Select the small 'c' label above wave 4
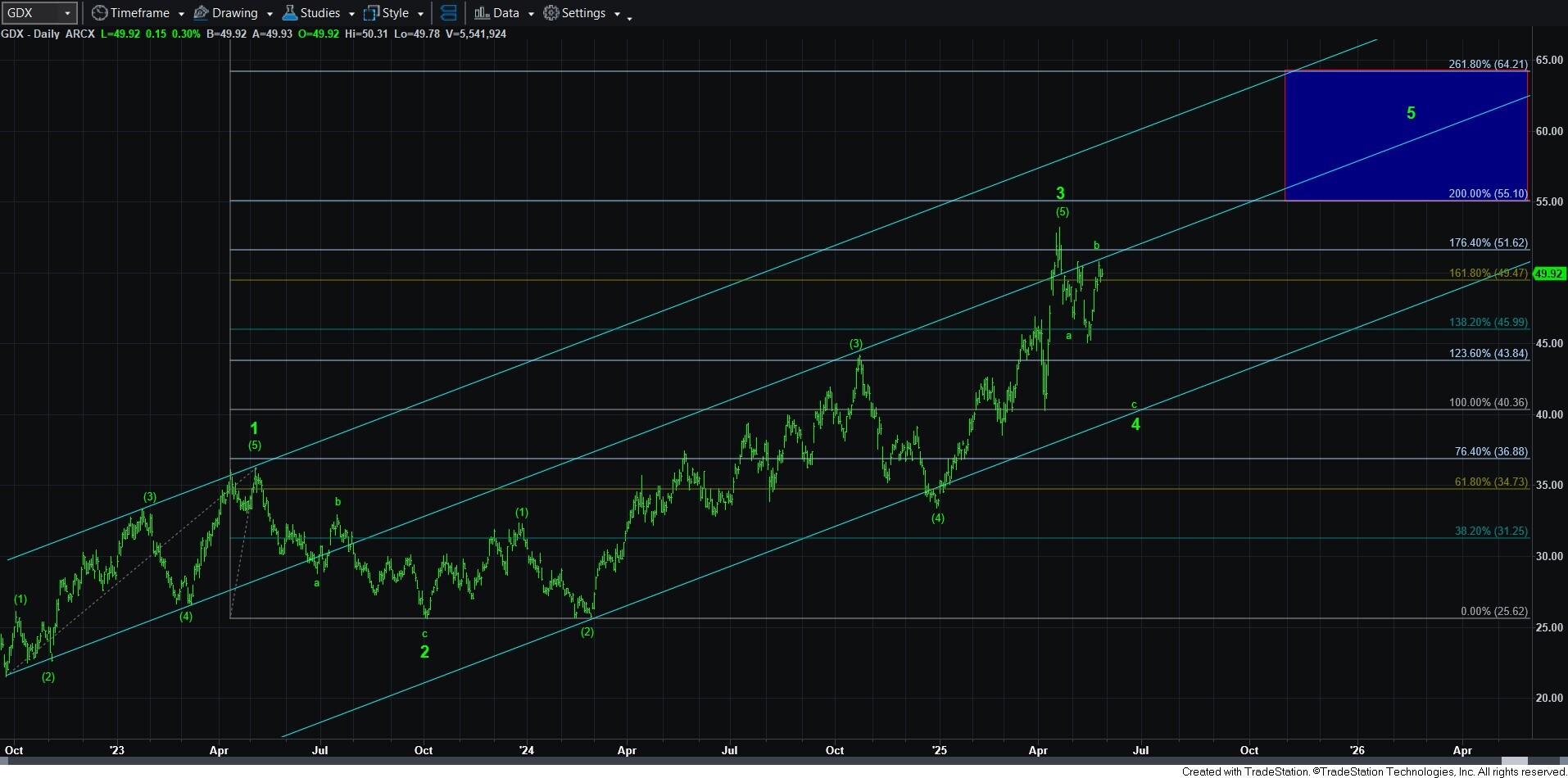This screenshot has width=1568, height=778. [x=1134, y=405]
